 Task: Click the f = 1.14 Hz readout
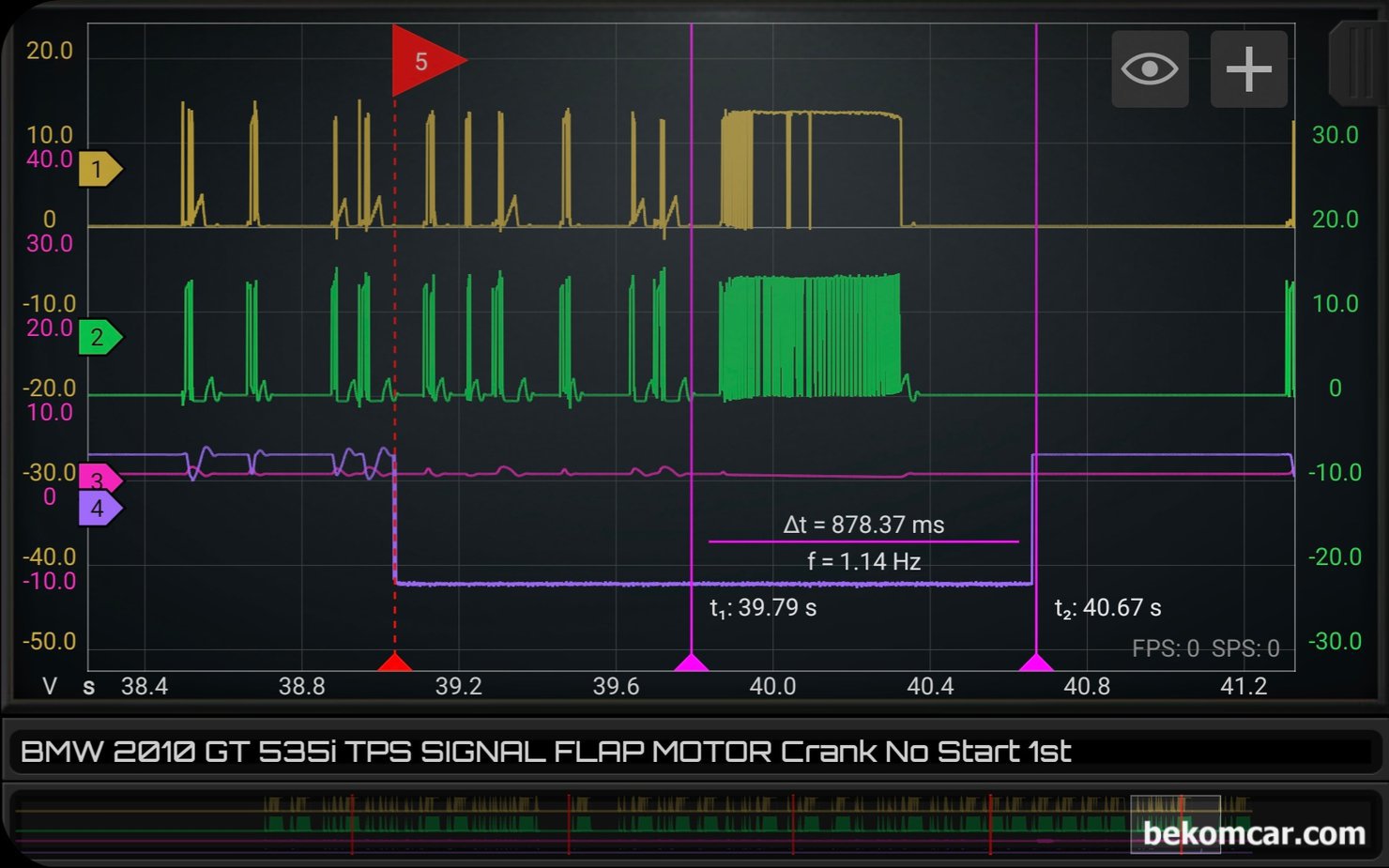point(863,561)
